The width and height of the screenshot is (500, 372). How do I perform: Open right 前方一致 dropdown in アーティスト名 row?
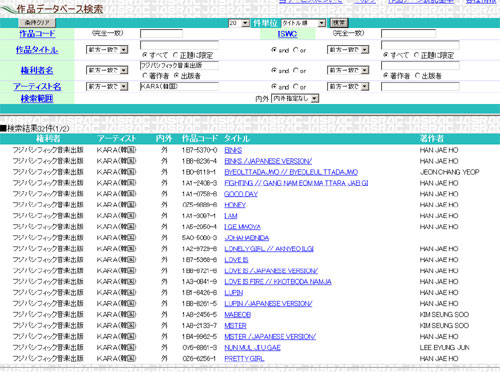[348, 87]
